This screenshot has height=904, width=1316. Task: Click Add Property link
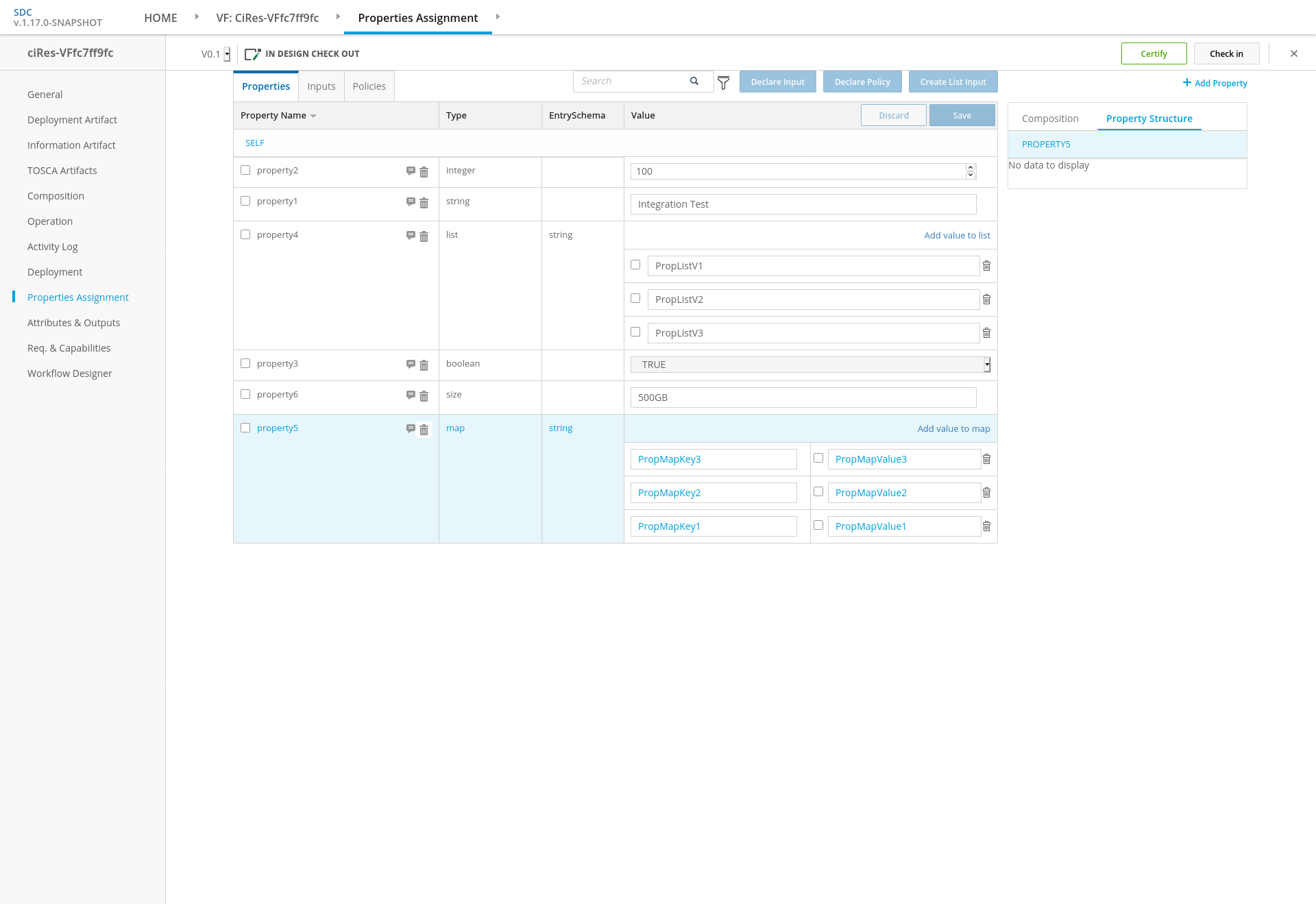pos(1215,83)
